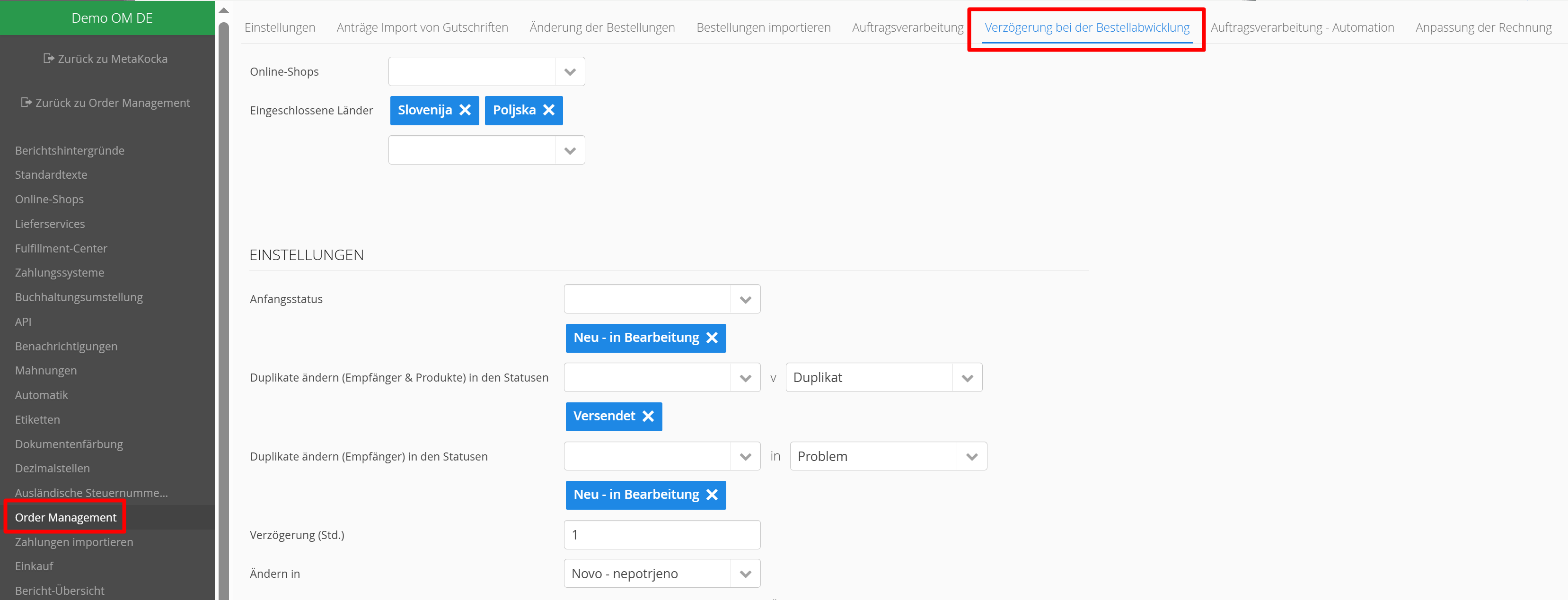Remove Neu - in Bearbeitung under Anfangsstatus

point(712,338)
